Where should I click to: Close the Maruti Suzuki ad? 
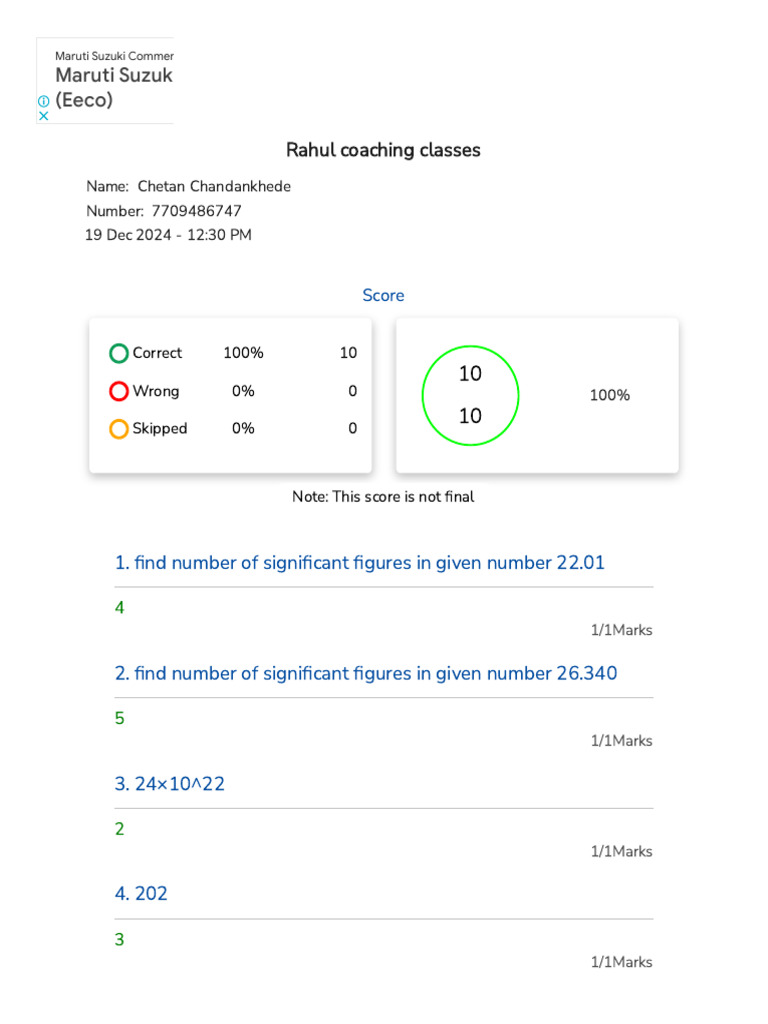click(x=43, y=115)
